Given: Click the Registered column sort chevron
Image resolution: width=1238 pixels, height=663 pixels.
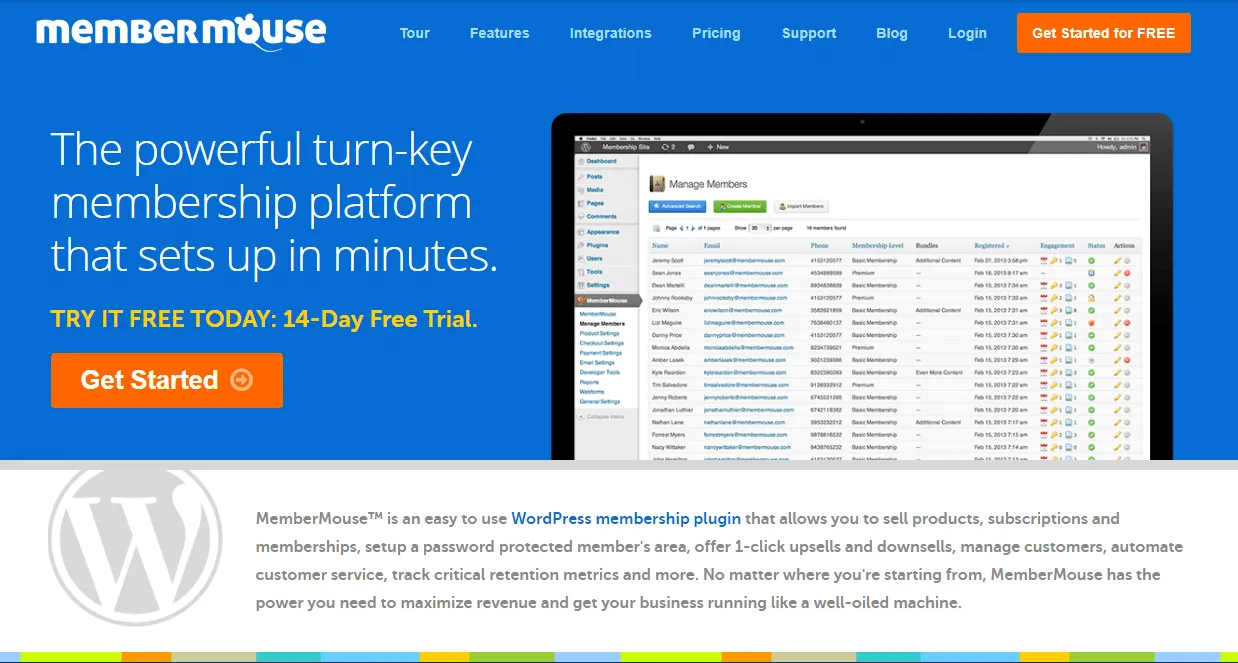Looking at the screenshot, I should tap(1010, 245).
